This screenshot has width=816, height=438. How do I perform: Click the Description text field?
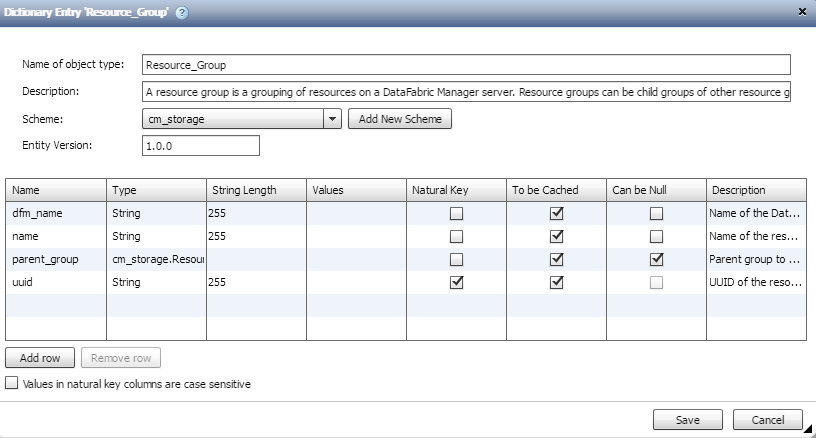tap(466, 92)
